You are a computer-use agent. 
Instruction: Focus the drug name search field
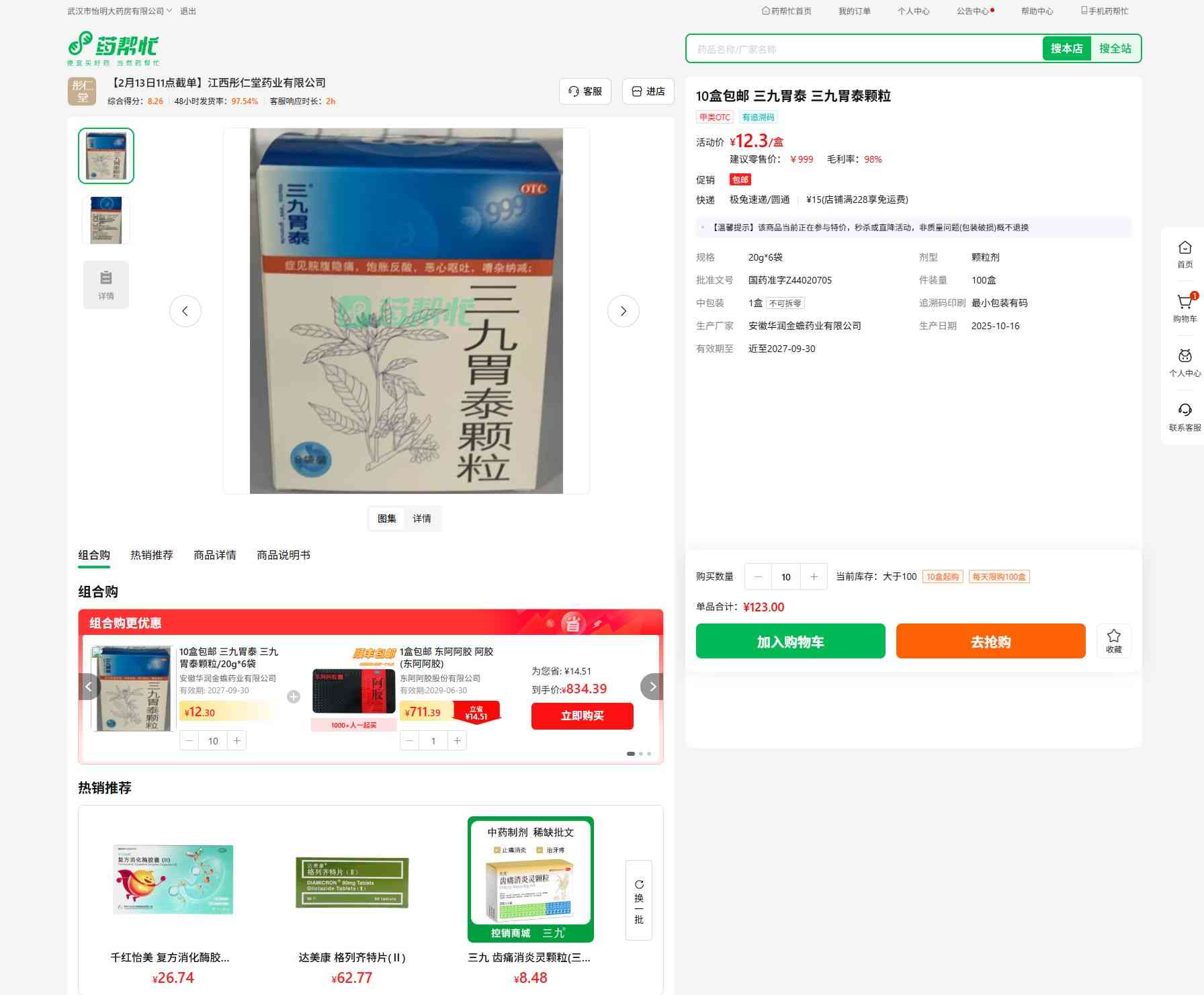(863, 49)
